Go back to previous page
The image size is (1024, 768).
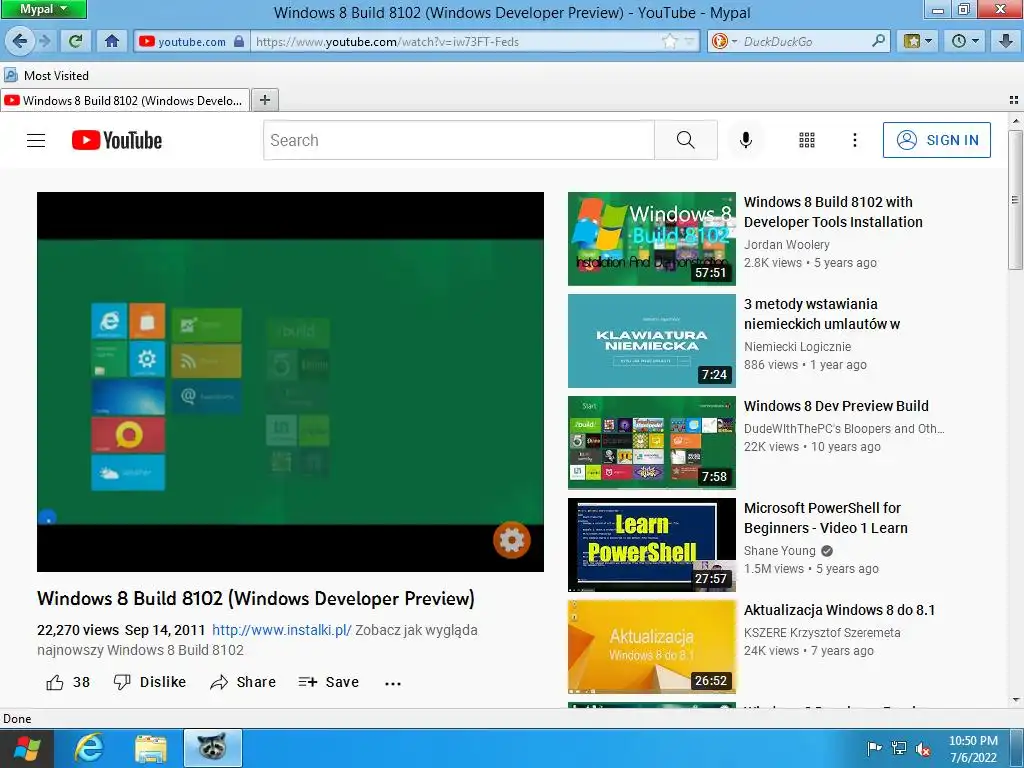(20, 42)
